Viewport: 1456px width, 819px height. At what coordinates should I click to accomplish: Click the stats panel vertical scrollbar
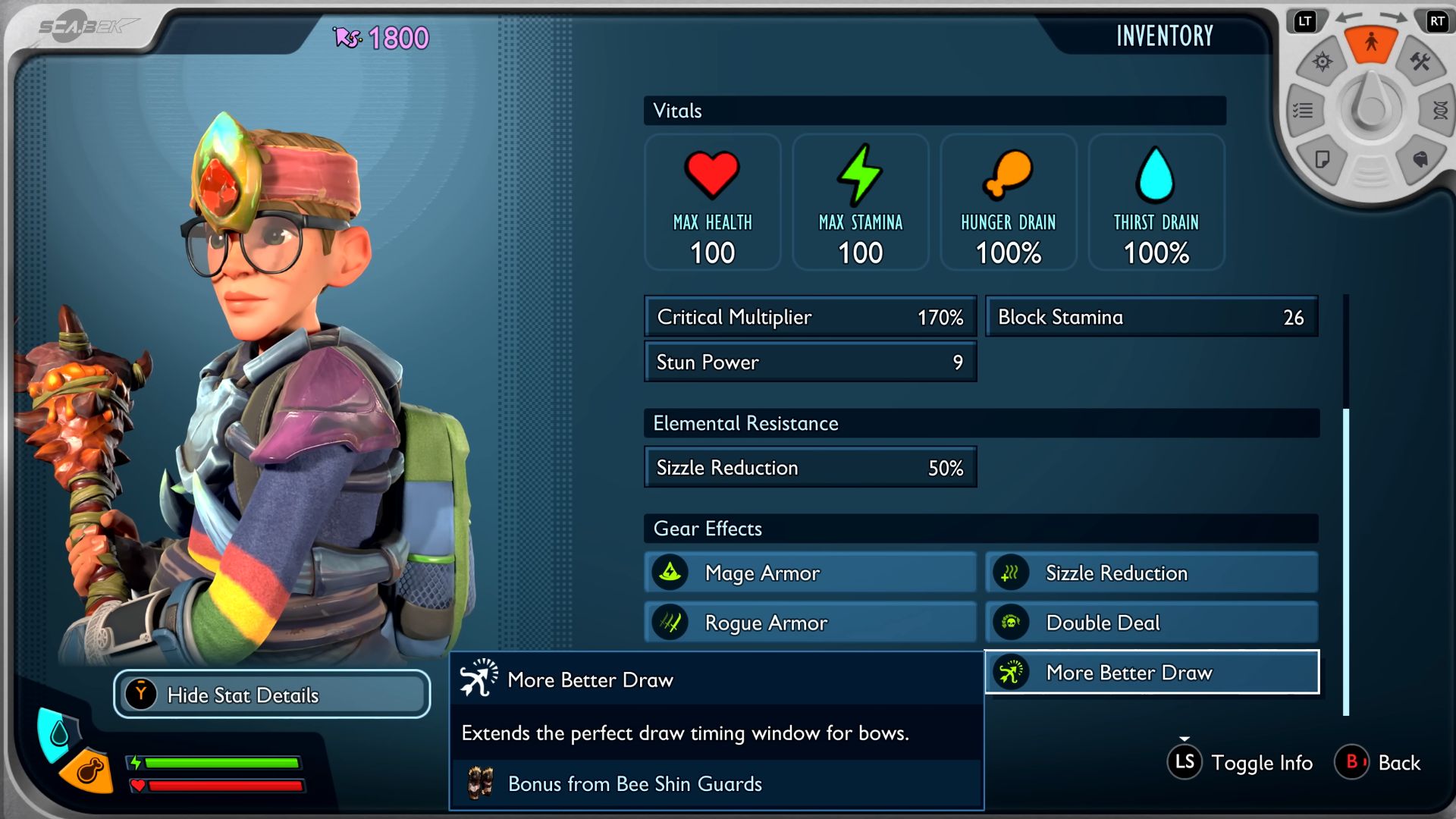click(x=1346, y=505)
